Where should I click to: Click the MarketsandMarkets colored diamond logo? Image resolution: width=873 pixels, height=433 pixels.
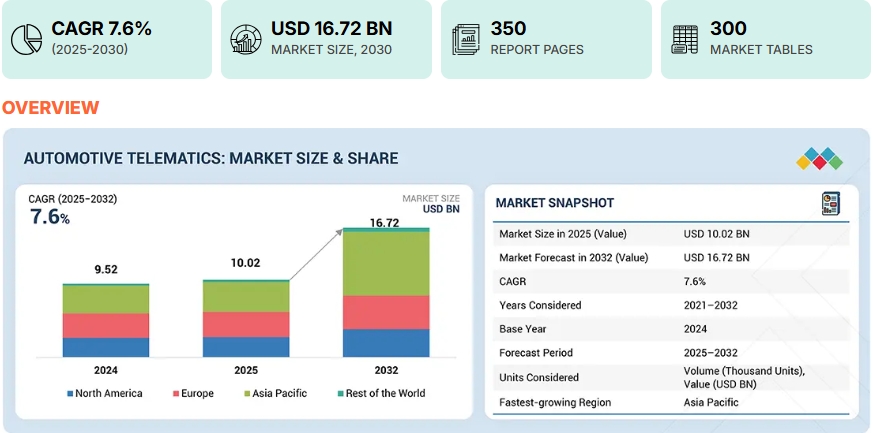pyautogui.click(x=819, y=159)
